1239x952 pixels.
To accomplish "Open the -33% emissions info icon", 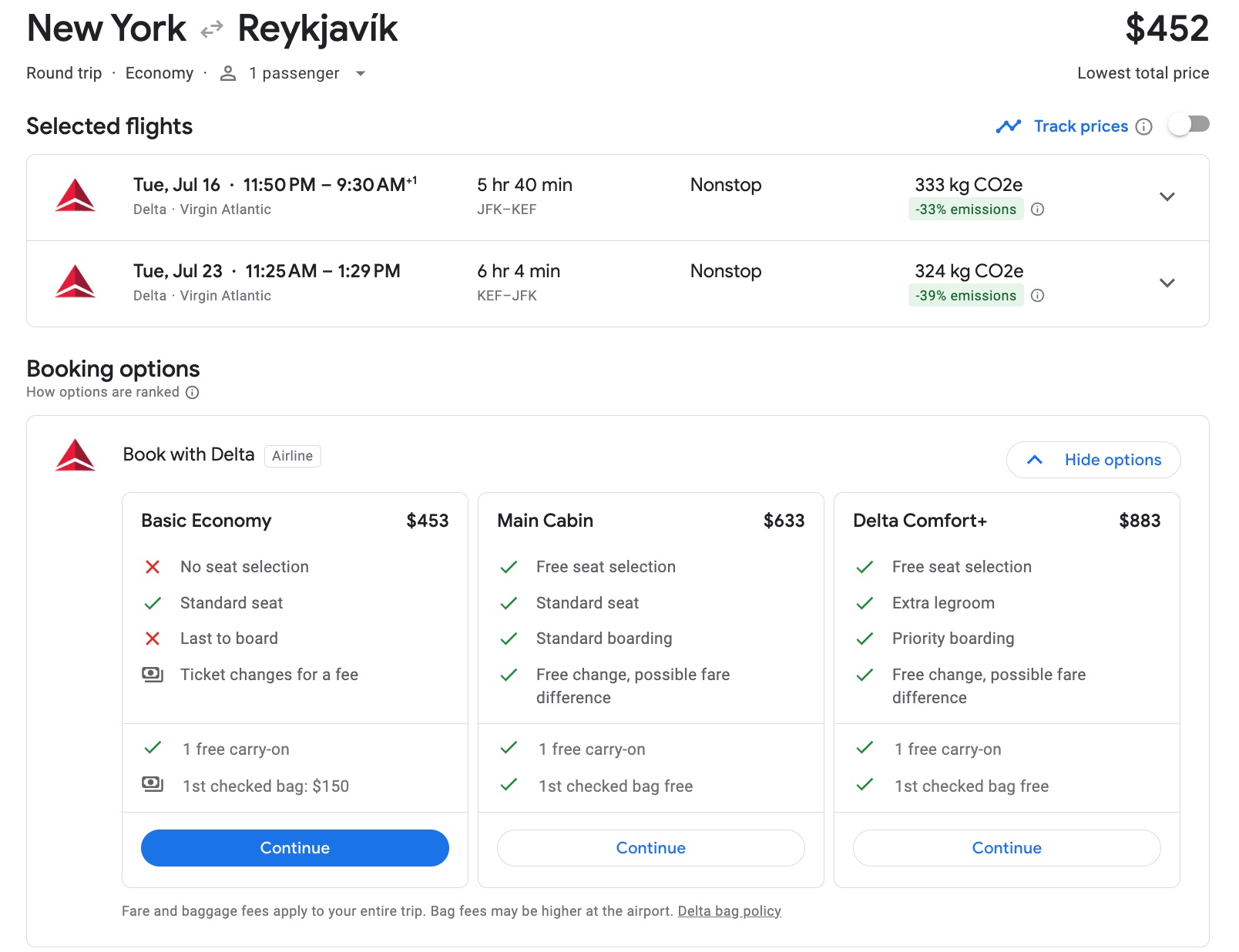I will coord(1038,209).
